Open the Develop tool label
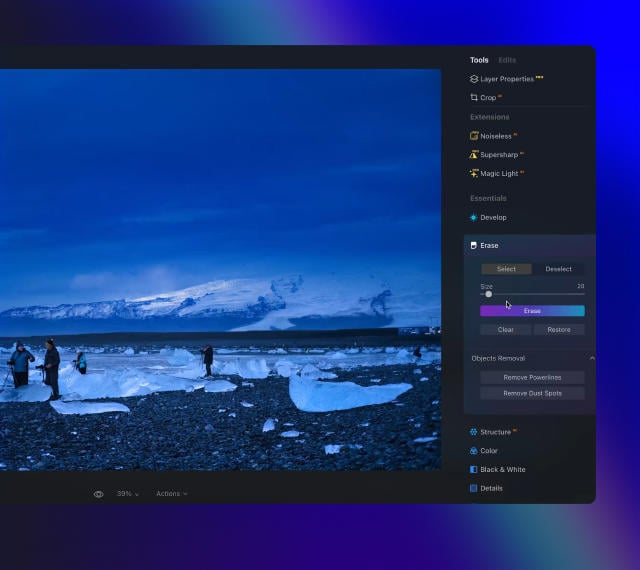 pyautogui.click(x=493, y=218)
